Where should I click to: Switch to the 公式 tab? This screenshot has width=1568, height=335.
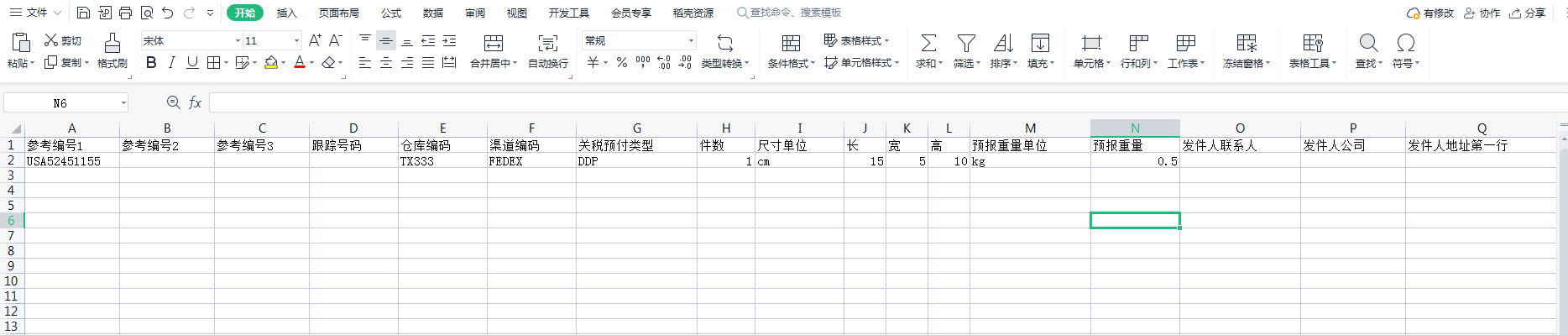coord(391,13)
